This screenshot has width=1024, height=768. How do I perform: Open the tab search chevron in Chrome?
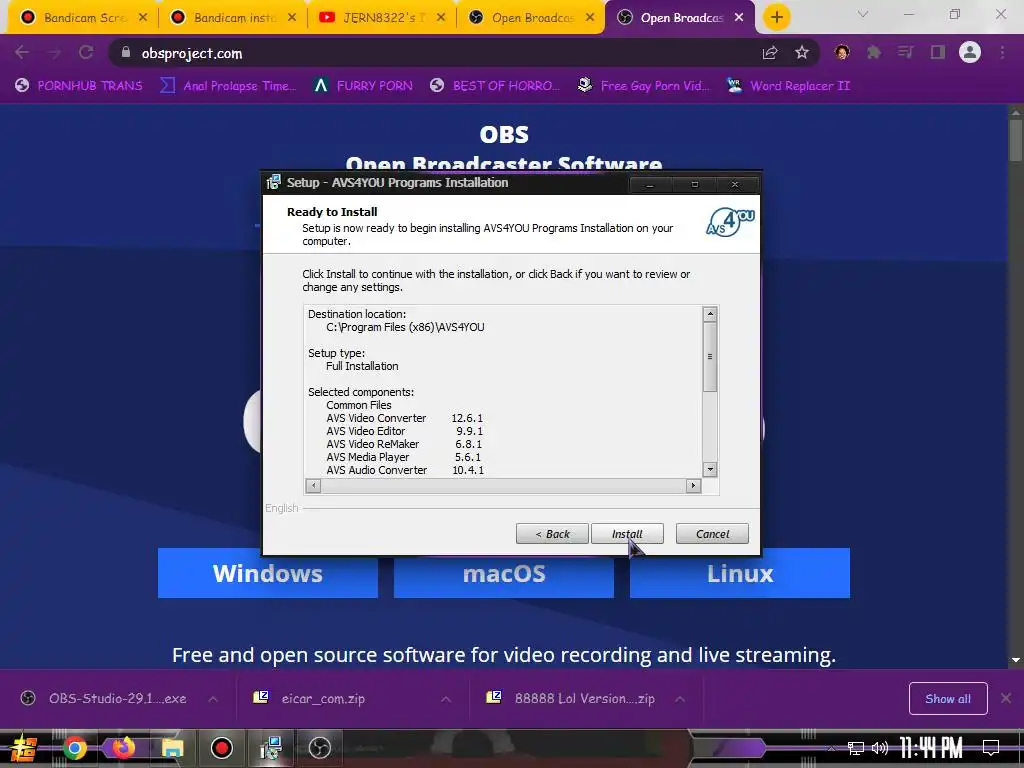point(863,14)
